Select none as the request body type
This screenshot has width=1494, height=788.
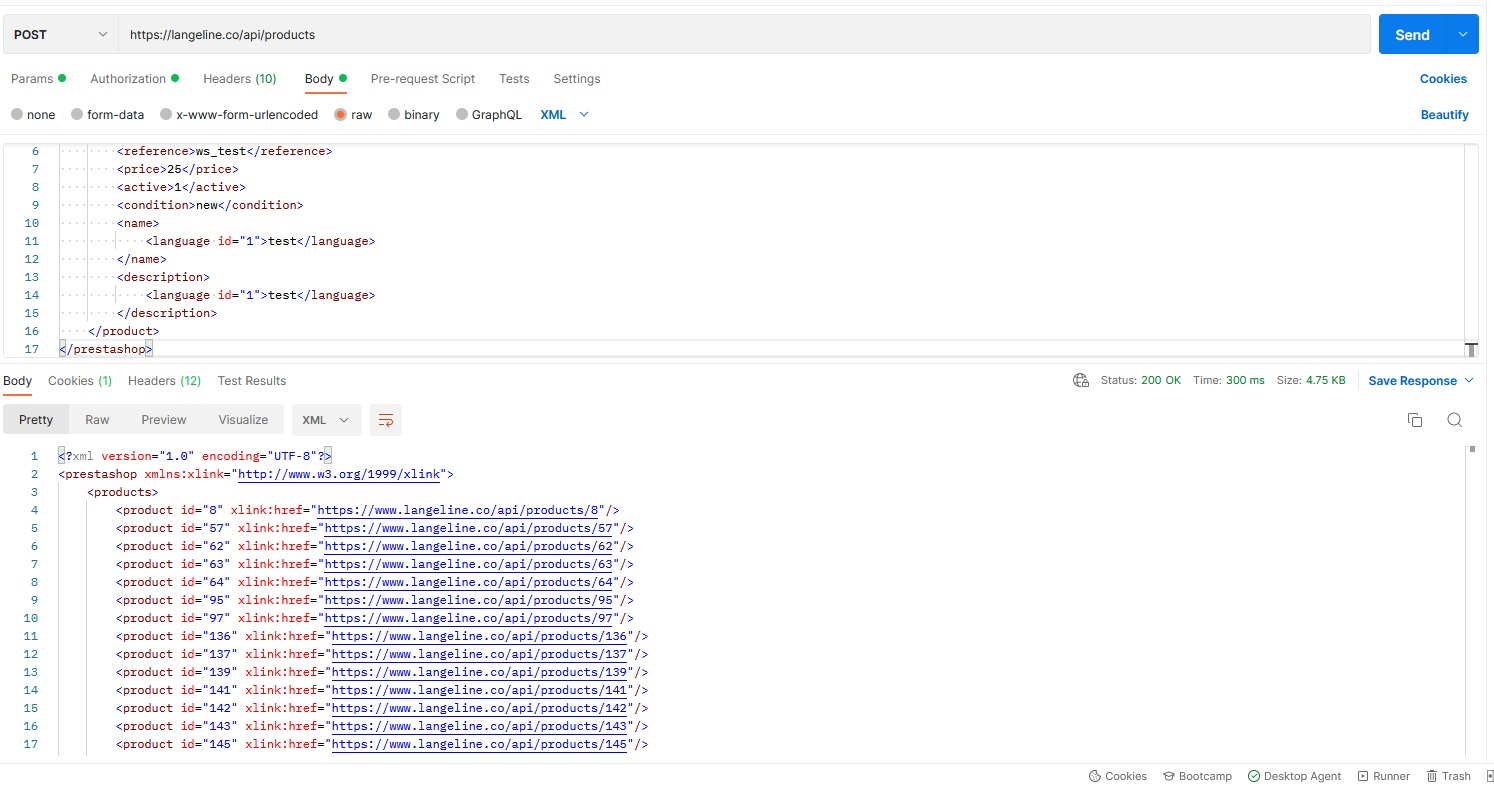pyautogui.click(x=33, y=114)
